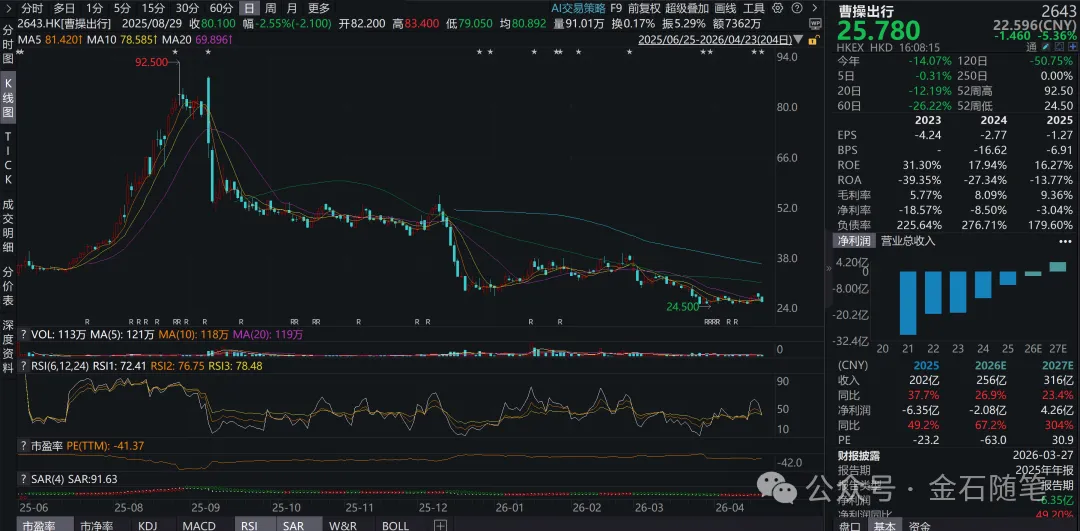
Task: Open 画线 drawing tools menu
Action: (726, 8)
